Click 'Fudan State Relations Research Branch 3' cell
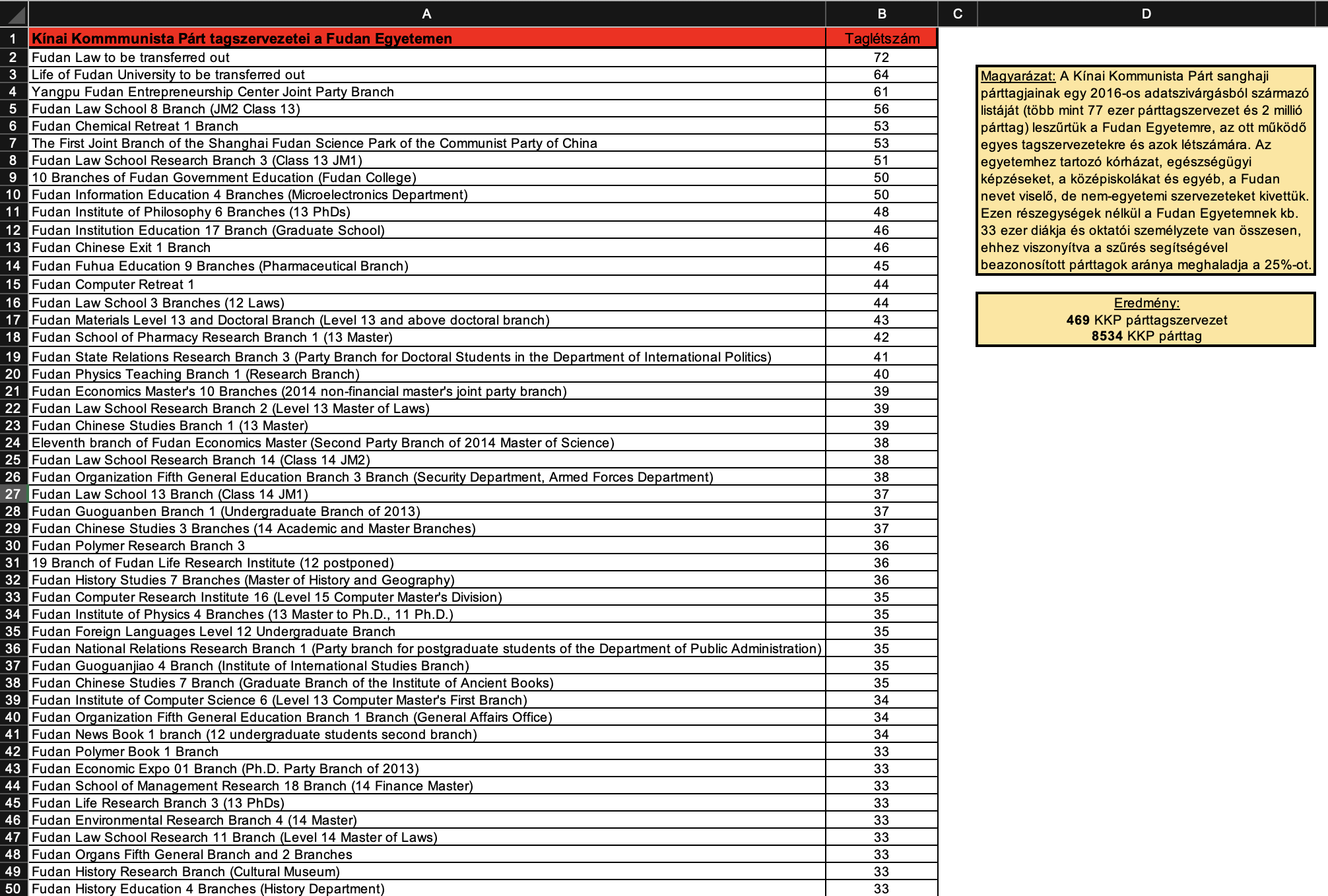Viewport: 1328px width, 896px height. click(427, 357)
